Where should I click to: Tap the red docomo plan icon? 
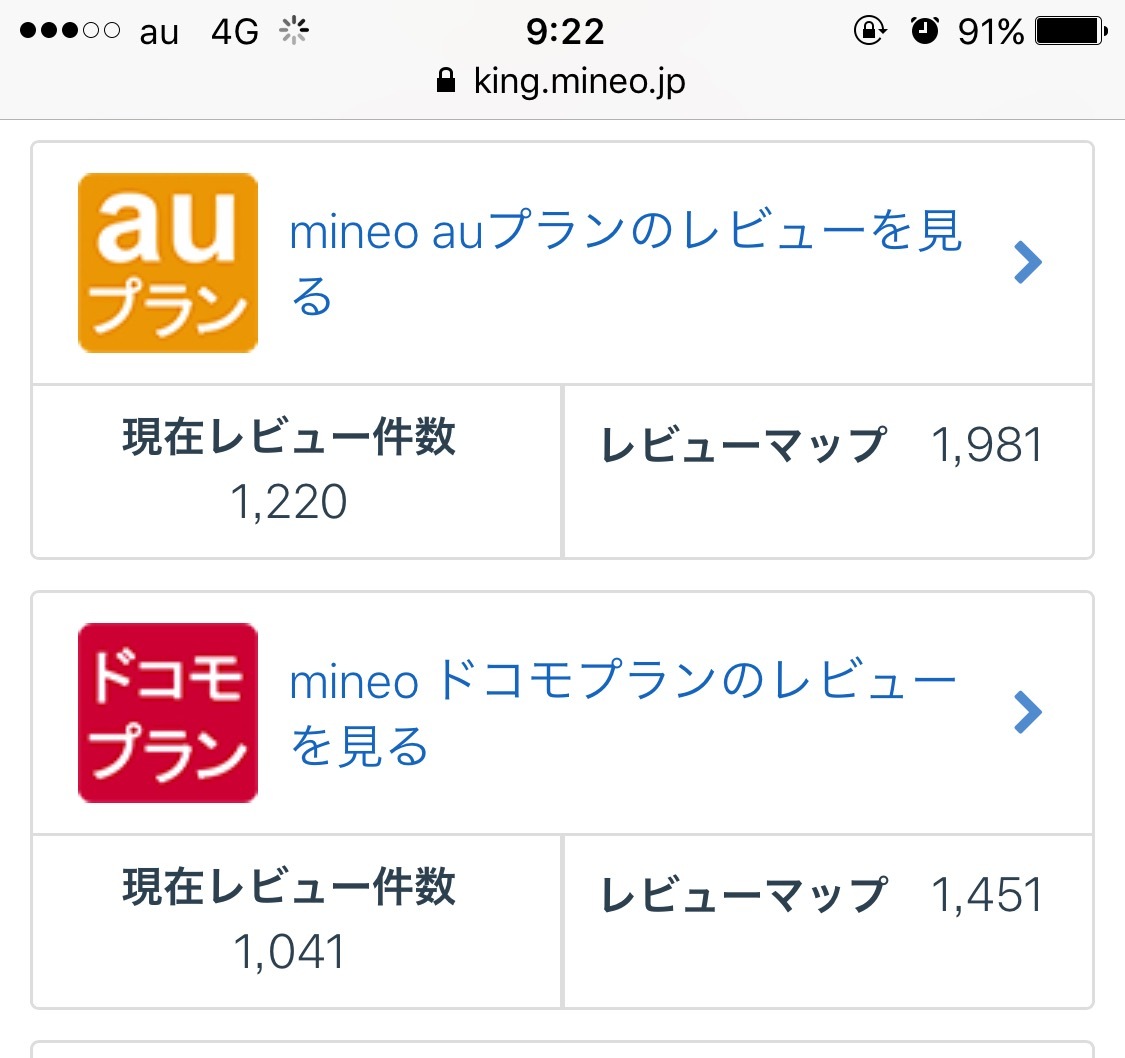(x=168, y=713)
